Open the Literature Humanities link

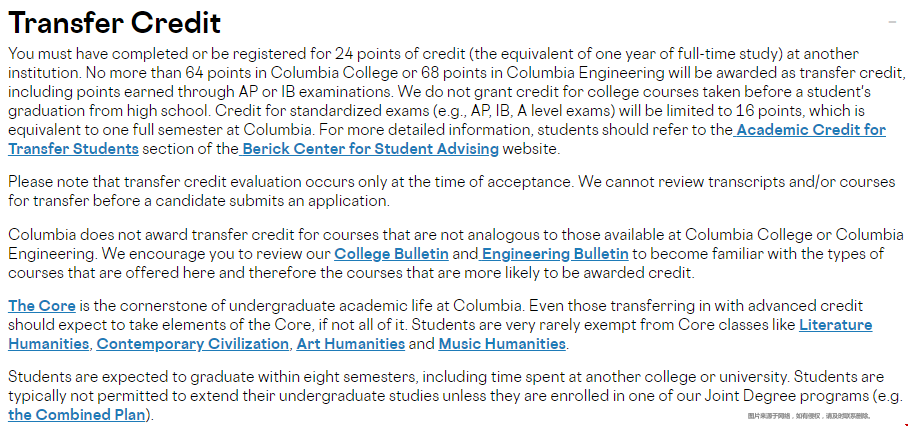(x=836, y=325)
